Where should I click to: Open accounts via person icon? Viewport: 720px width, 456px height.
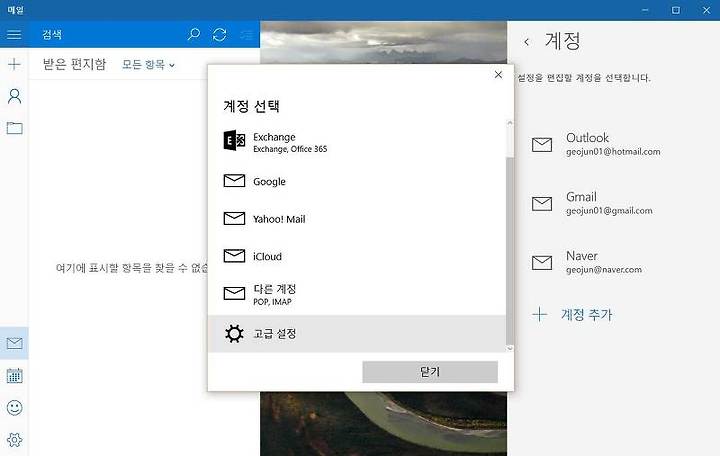[14, 96]
